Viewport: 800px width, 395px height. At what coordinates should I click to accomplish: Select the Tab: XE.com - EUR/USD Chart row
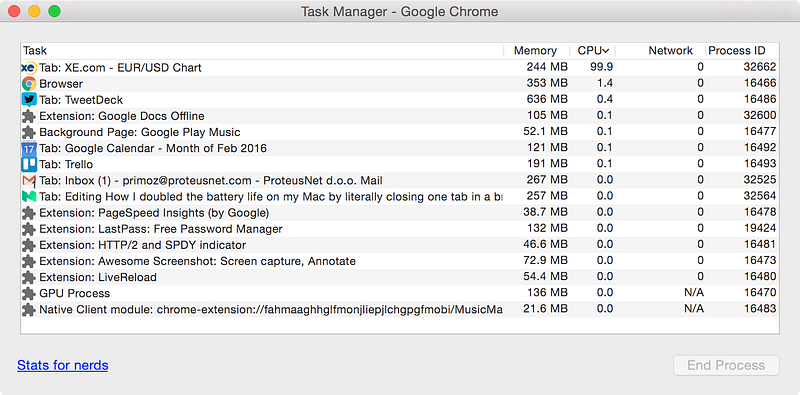coord(399,67)
